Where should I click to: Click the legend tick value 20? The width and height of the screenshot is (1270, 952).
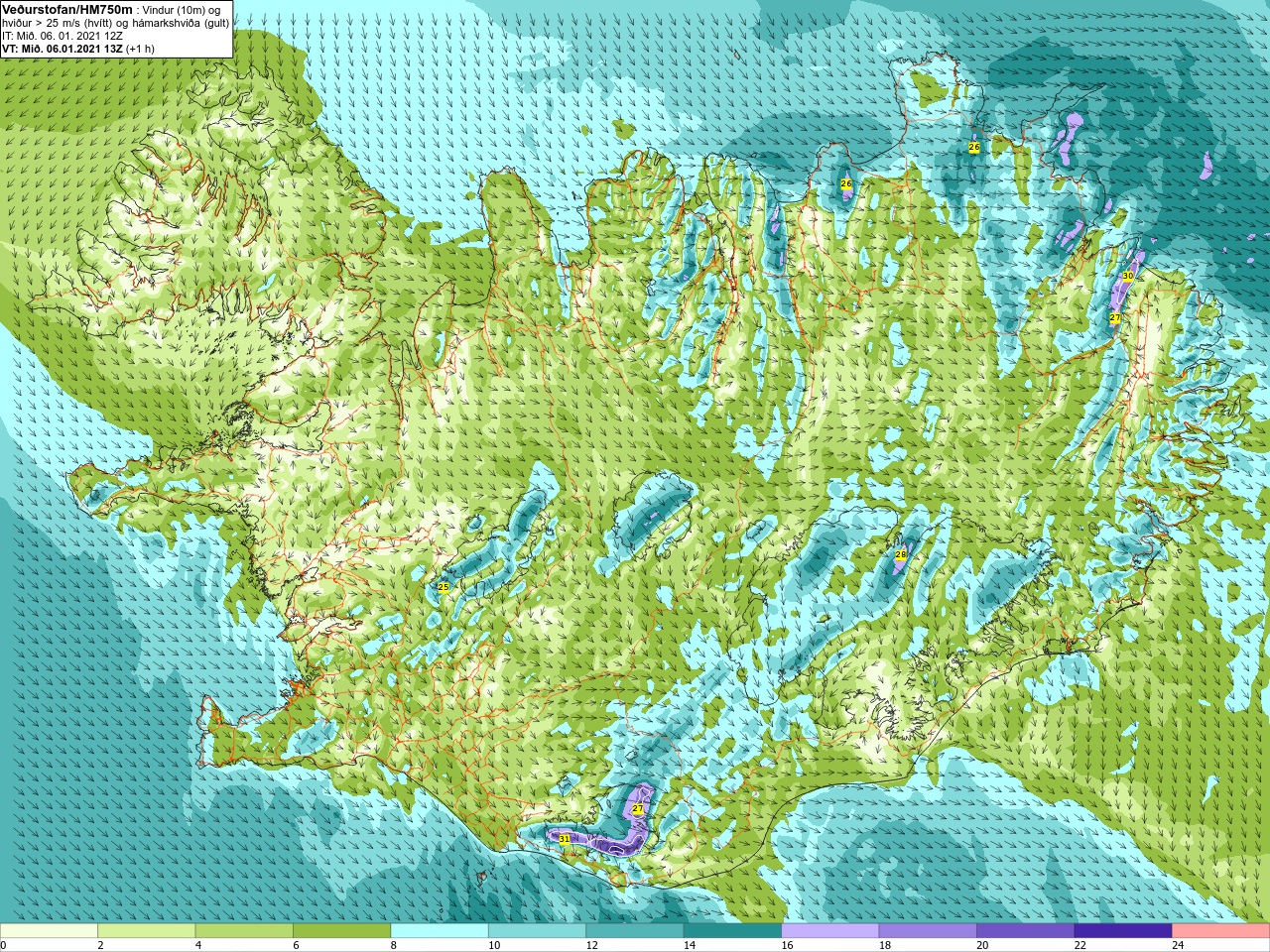pyautogui.click(x=982, y=945)
